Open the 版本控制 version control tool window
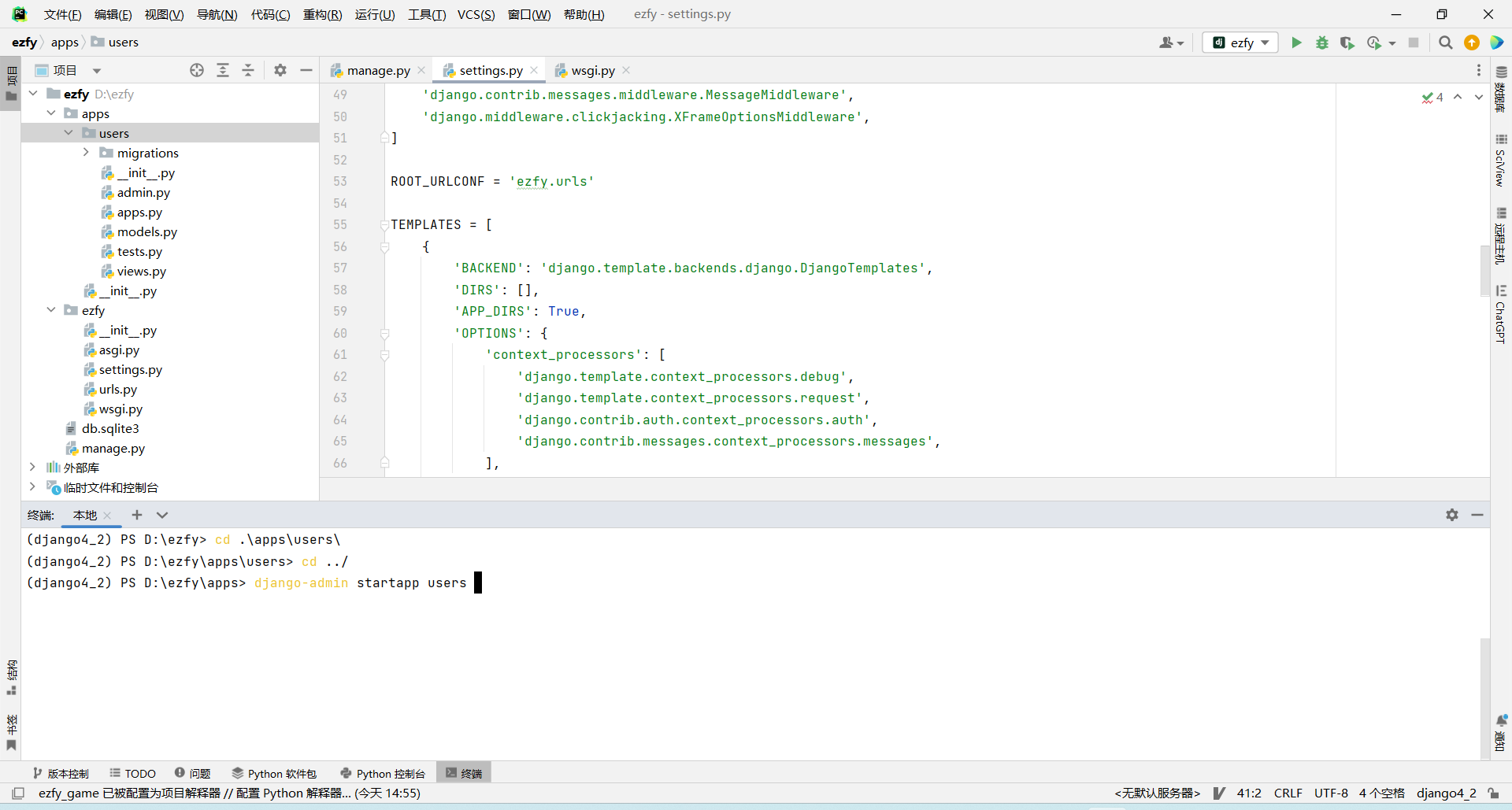1512x810 pixels. pyautogui.click(x=61, y=773)
